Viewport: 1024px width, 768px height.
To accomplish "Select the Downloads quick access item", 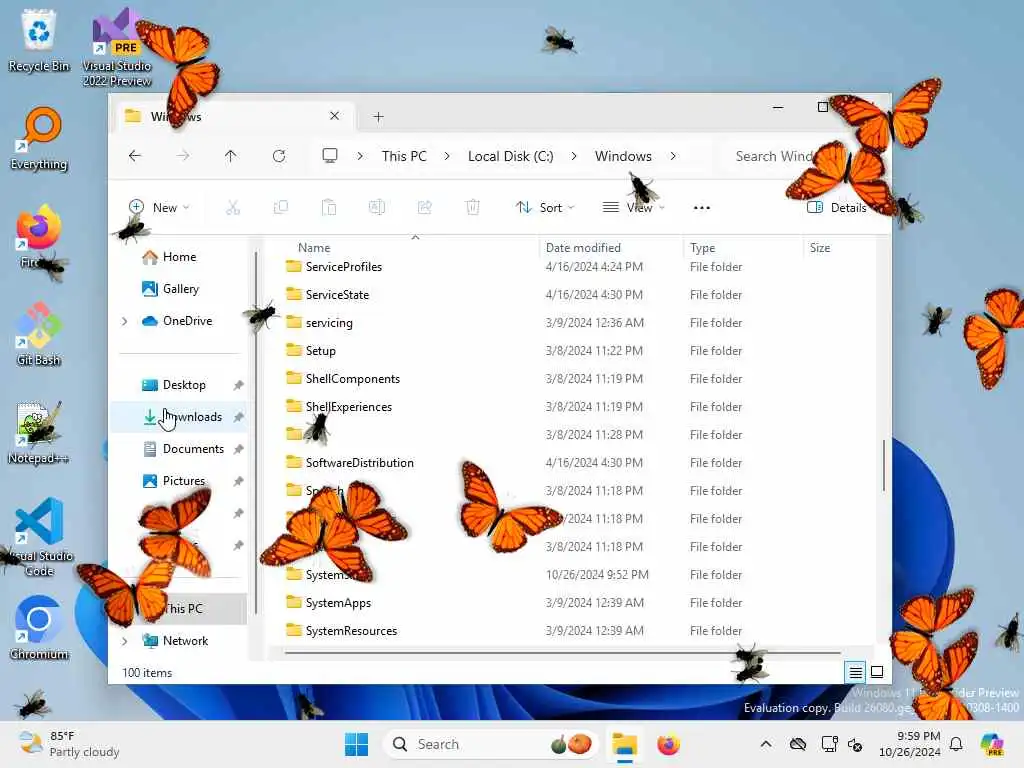I will tap(179, 417).
